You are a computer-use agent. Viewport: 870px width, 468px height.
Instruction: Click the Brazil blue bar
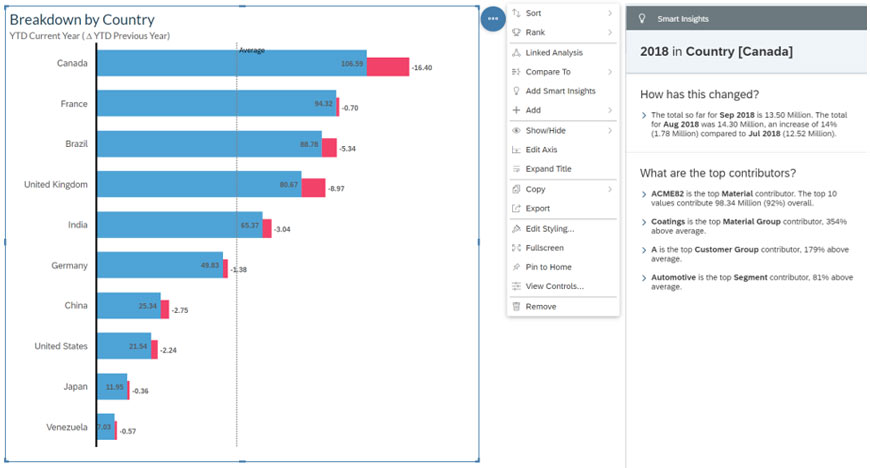click(210, 144)
